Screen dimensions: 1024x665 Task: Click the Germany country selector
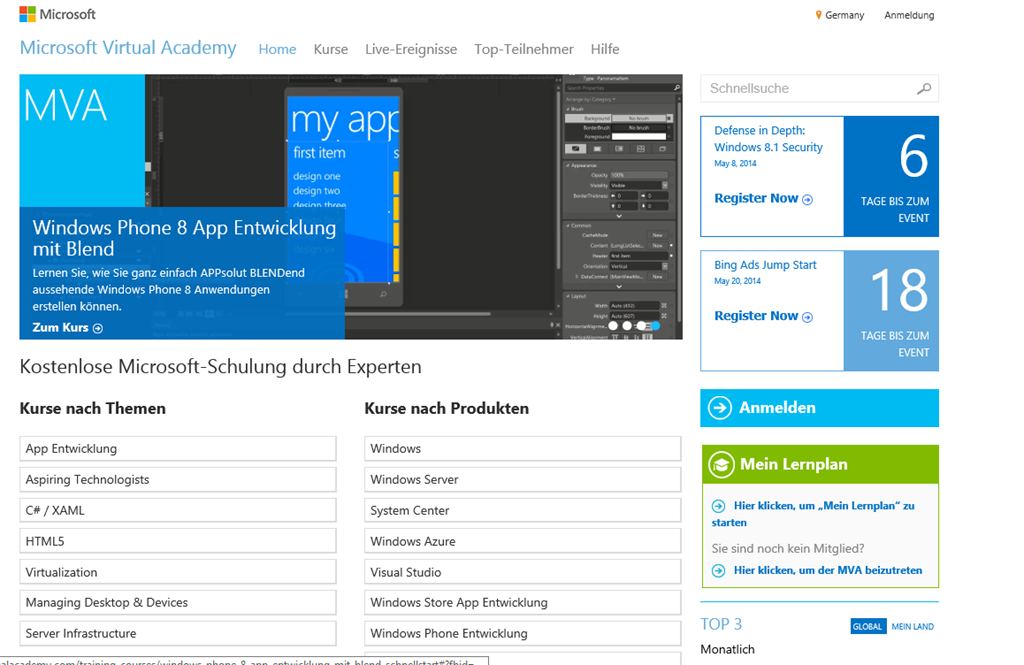coord(840,15)
